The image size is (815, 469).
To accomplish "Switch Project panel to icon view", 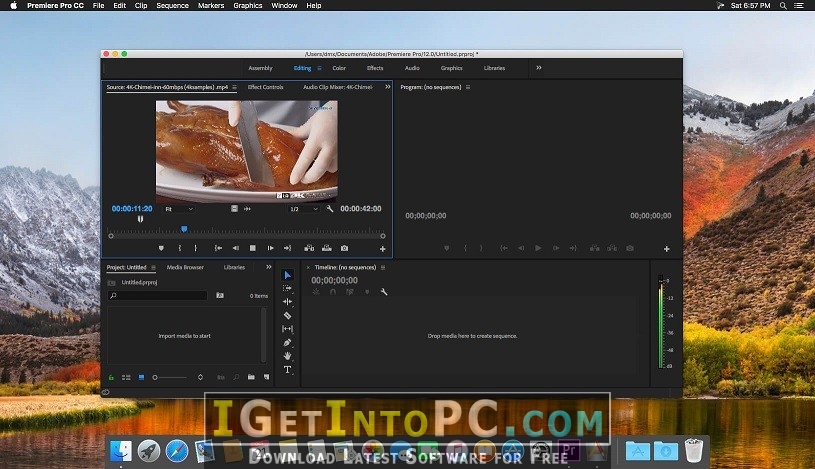I will click(141, 377).
